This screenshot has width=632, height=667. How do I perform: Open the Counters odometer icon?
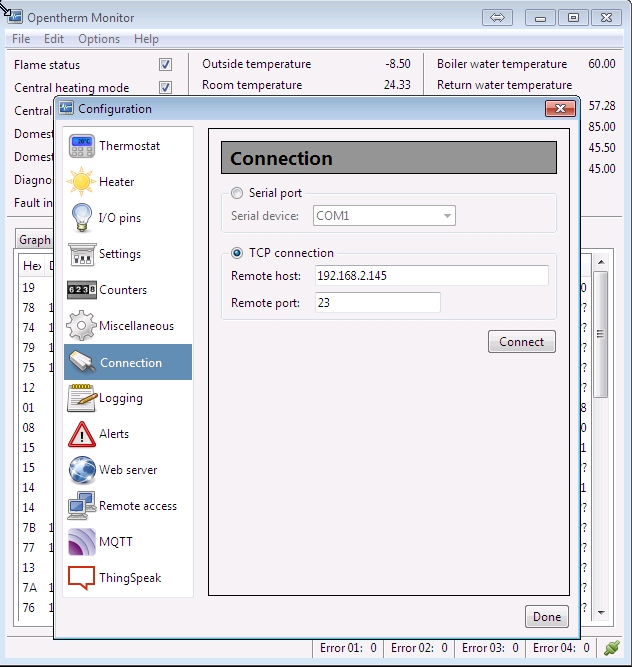[82, 290]
